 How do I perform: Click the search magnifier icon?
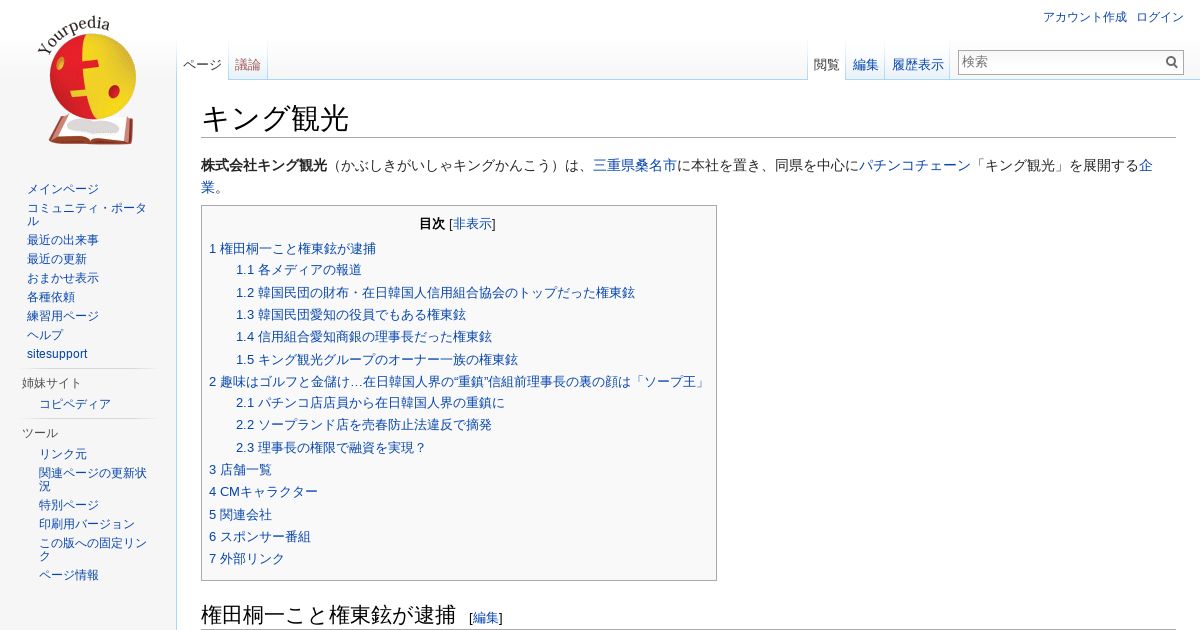click(x=1172, y=62)
